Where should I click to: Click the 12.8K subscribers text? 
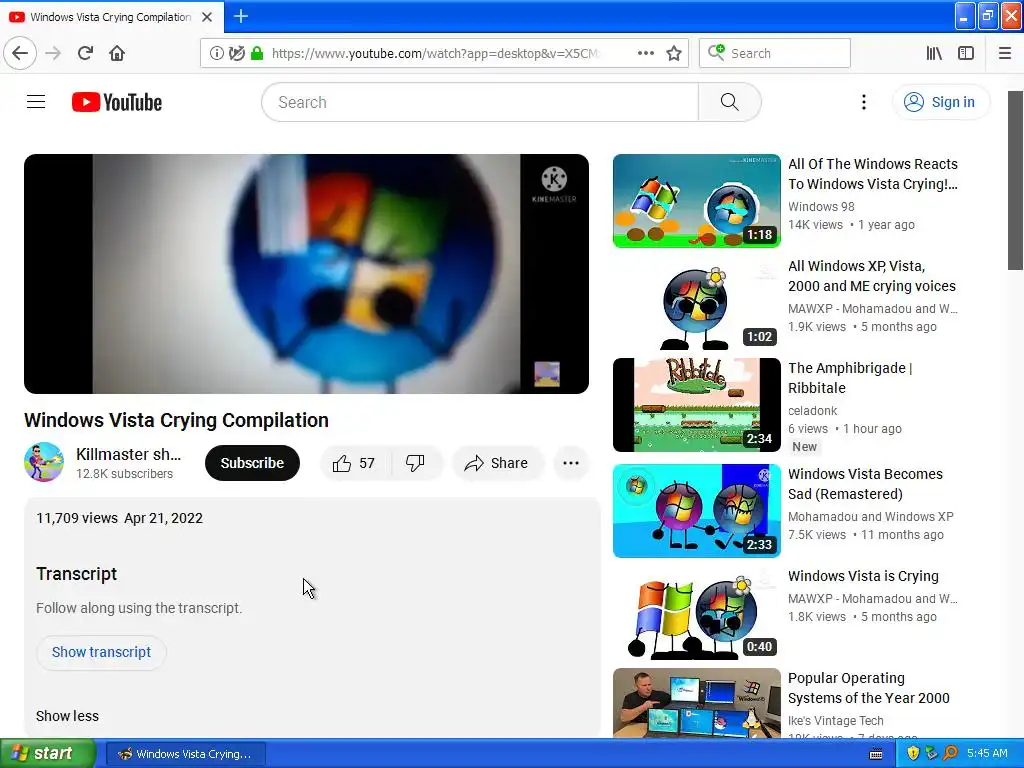(x=124, y=473)
